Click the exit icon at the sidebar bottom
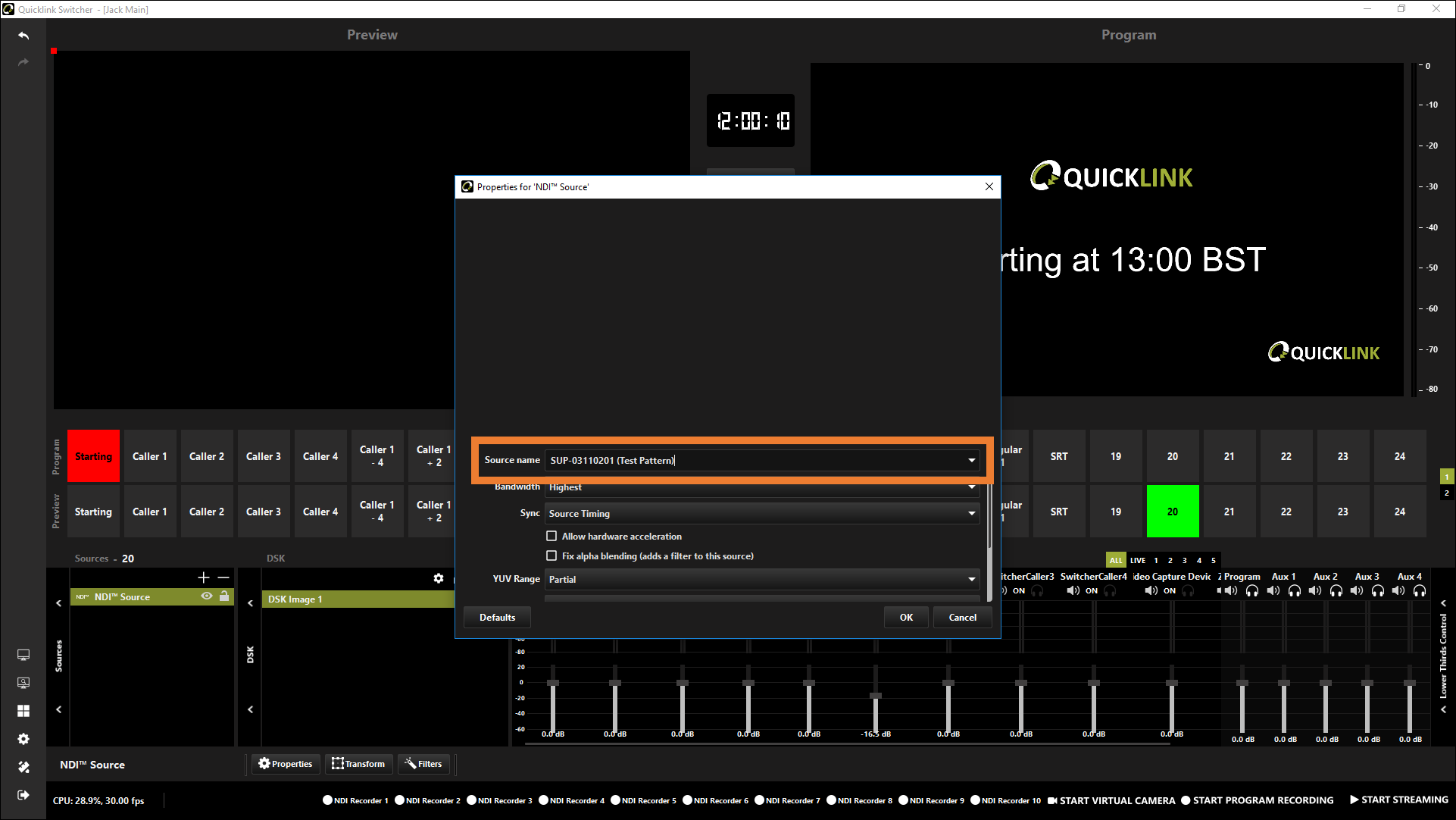The image size is (1456, 820). click(x=23, y=795)
